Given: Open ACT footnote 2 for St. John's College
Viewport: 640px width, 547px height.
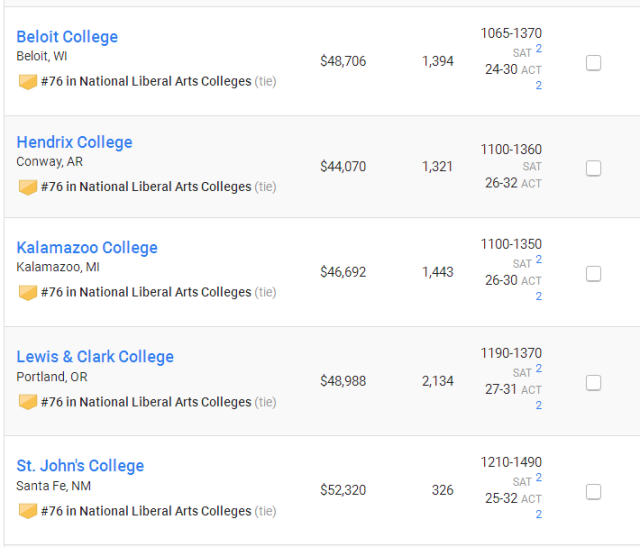Looking at the screenshot, I should [x=539, y=514].
